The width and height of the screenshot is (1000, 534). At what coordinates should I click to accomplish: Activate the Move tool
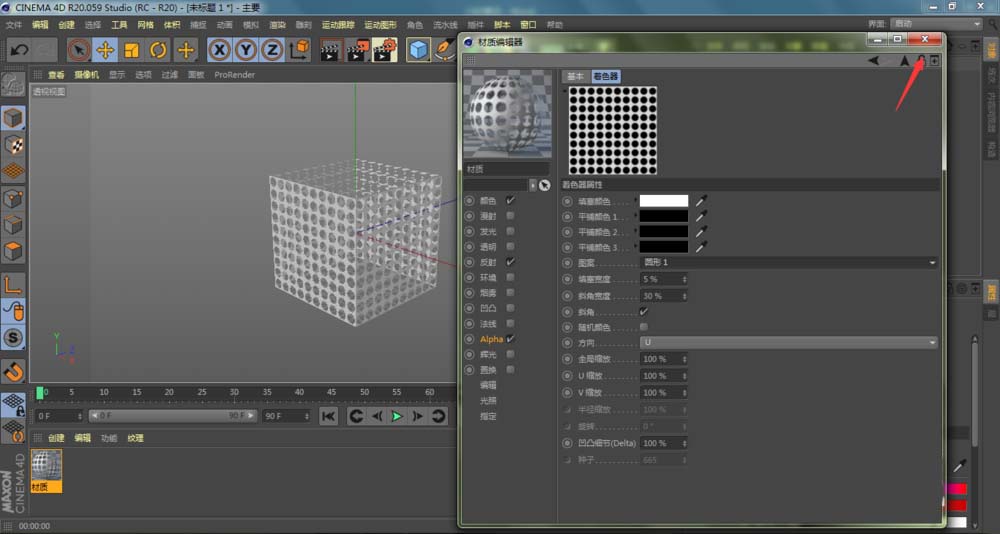[x=105, y=50]
